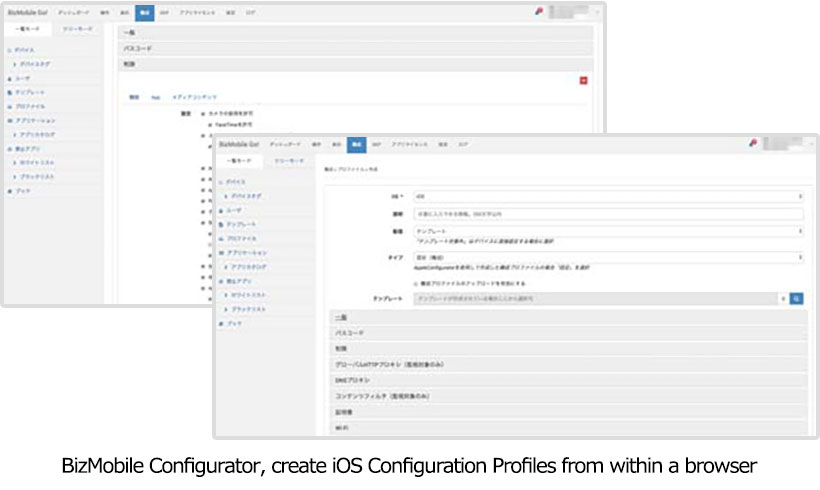Screen dimensions: 820x490
Task: Click the テンプレート icon in the back window sidebar
Action: [9, 93]
